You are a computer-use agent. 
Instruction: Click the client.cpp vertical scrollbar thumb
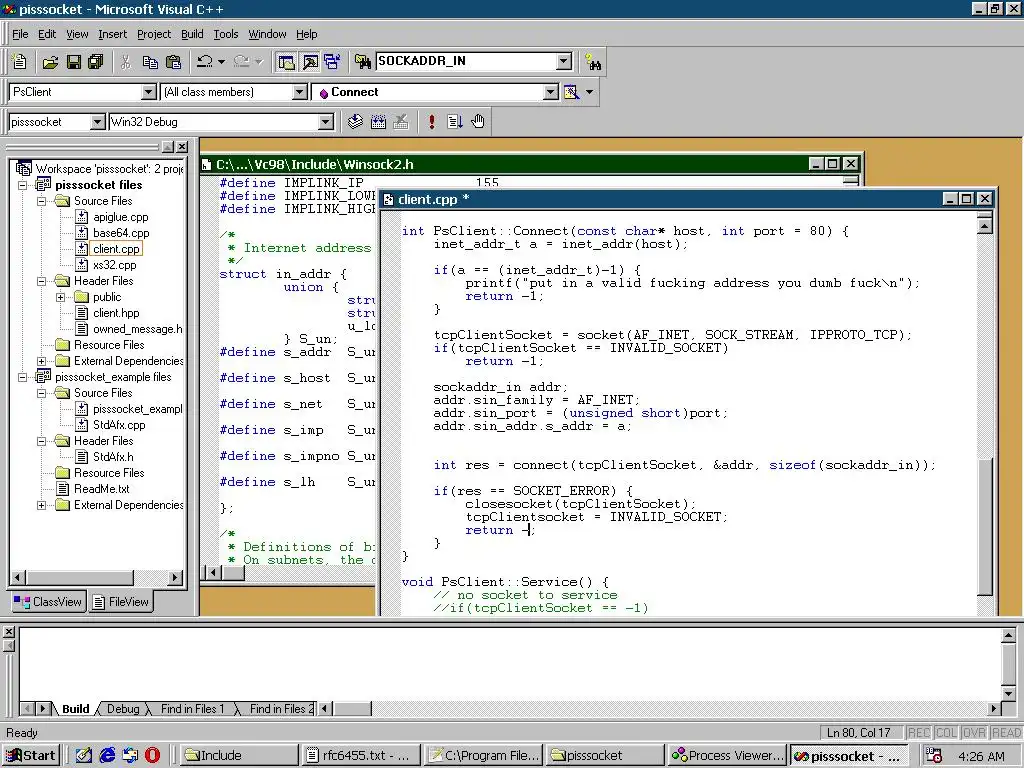point(985,526)
